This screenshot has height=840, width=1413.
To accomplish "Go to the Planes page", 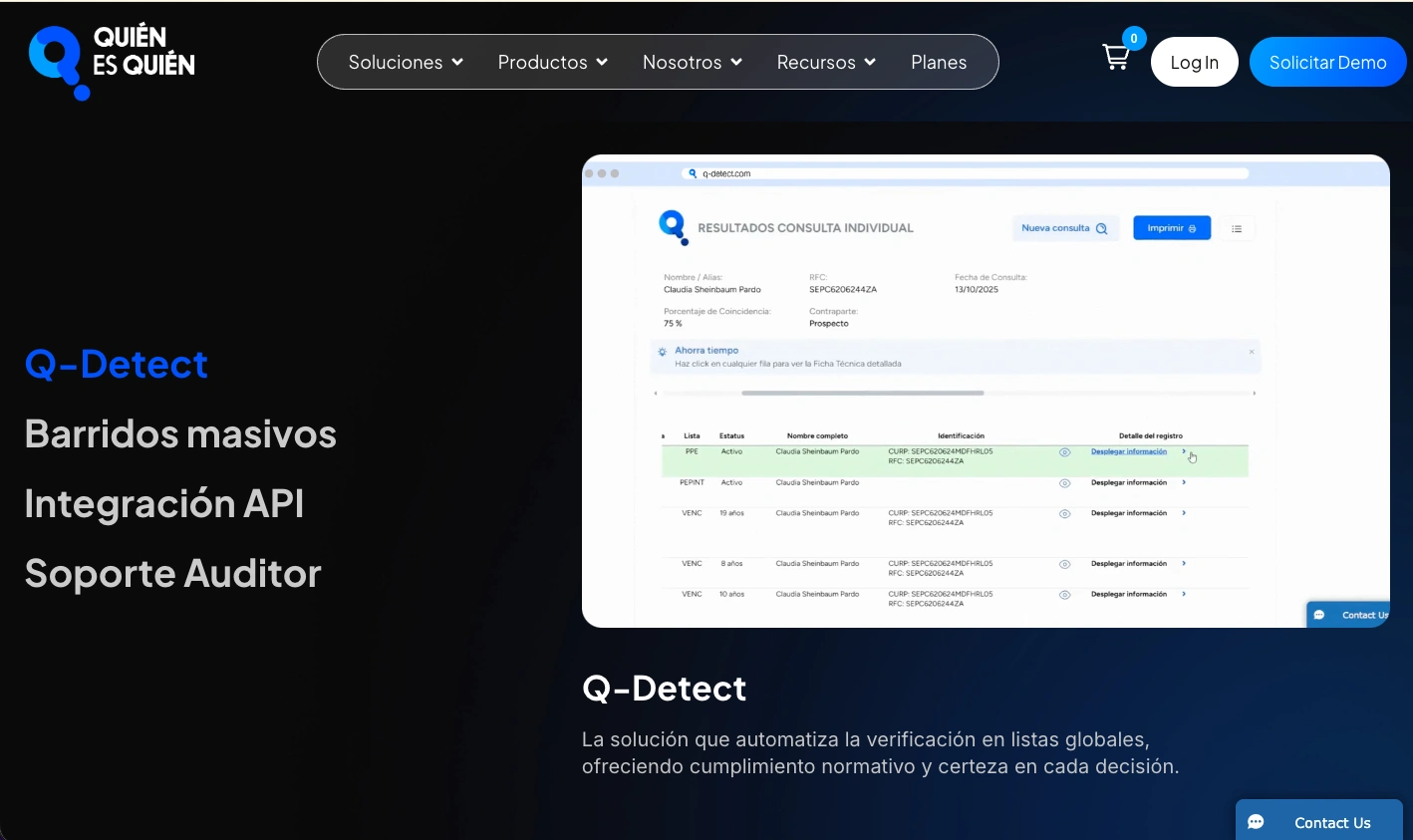I will (x=939, y=62).
